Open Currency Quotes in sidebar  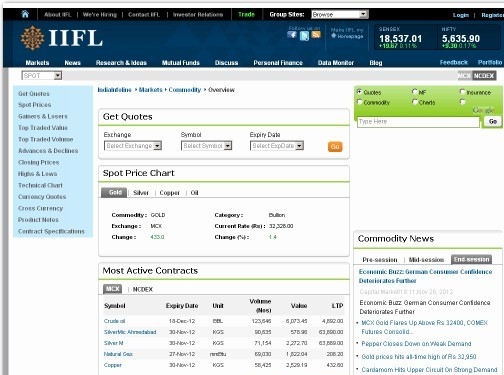(x=42, y=197)
